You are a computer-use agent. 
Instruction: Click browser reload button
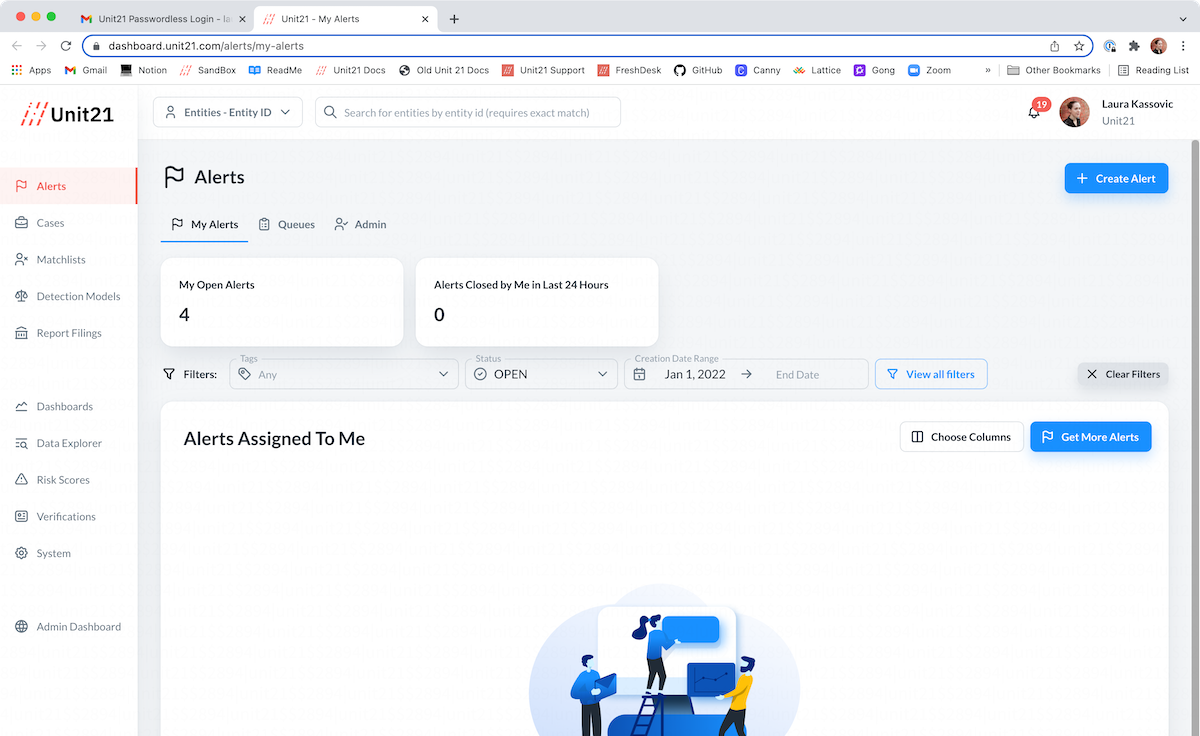click(x=66, y=46)
